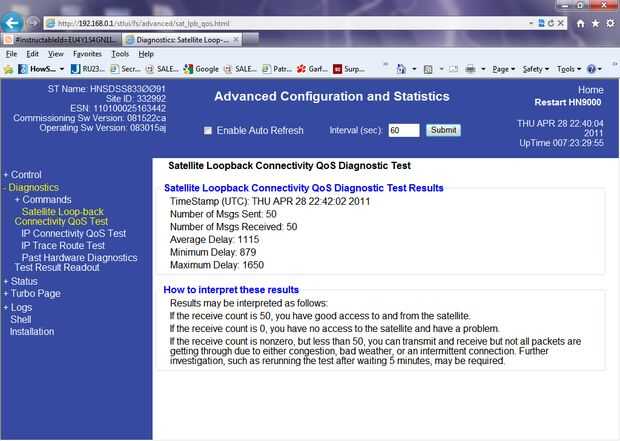Switch to the #instructableId tab
620x441 pixels.
click(61, 40)
